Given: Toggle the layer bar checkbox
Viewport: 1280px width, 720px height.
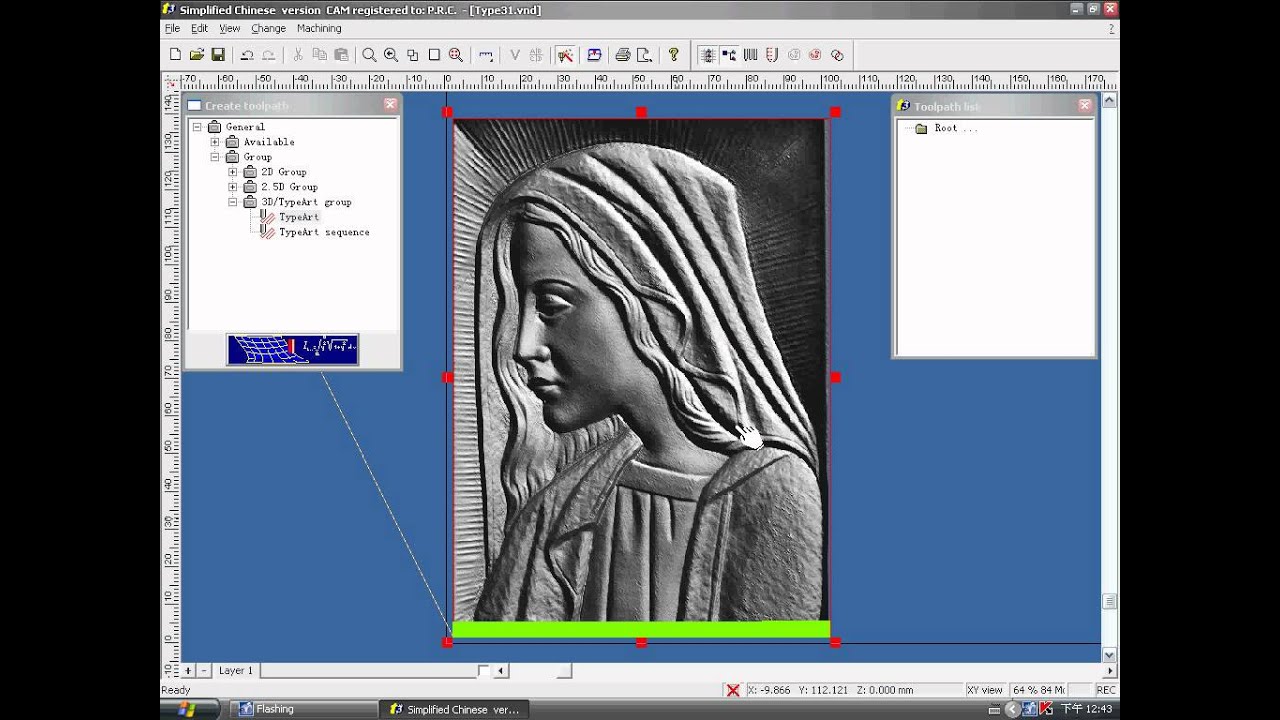Looking at the screenshot, I should point(483,671).
